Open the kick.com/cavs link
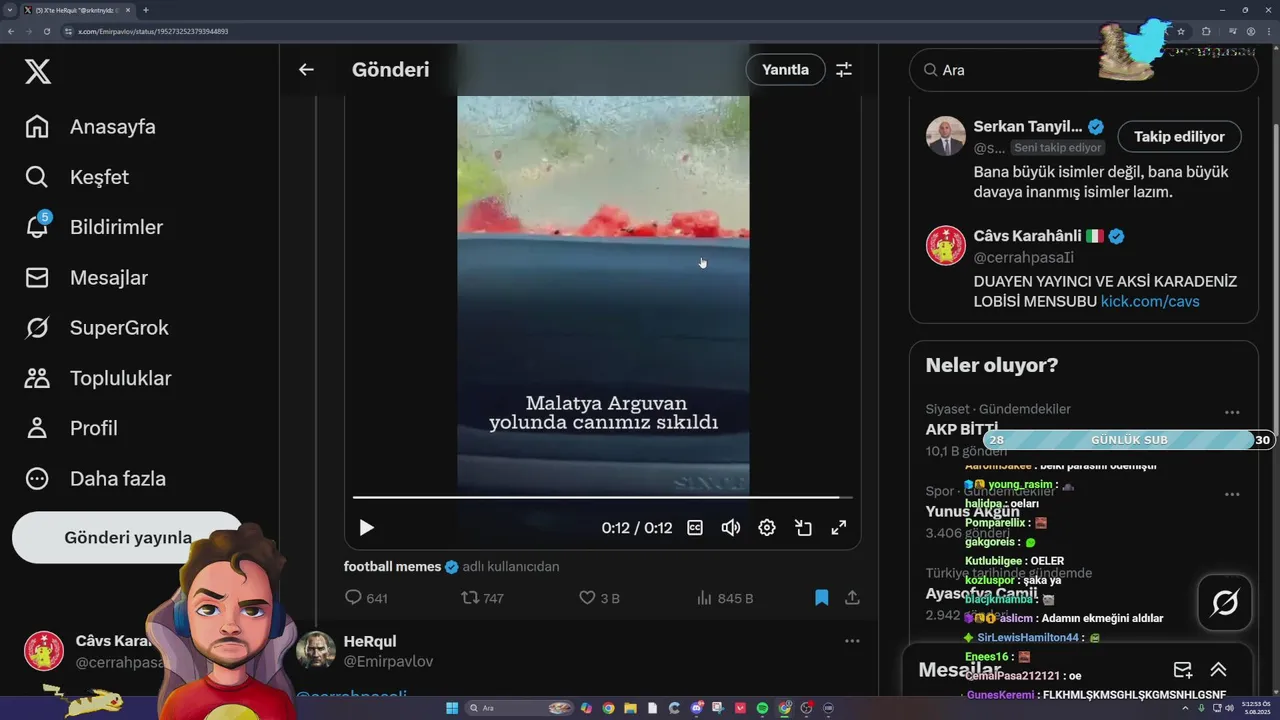The image size is (1280, 720). [1150, 301]
